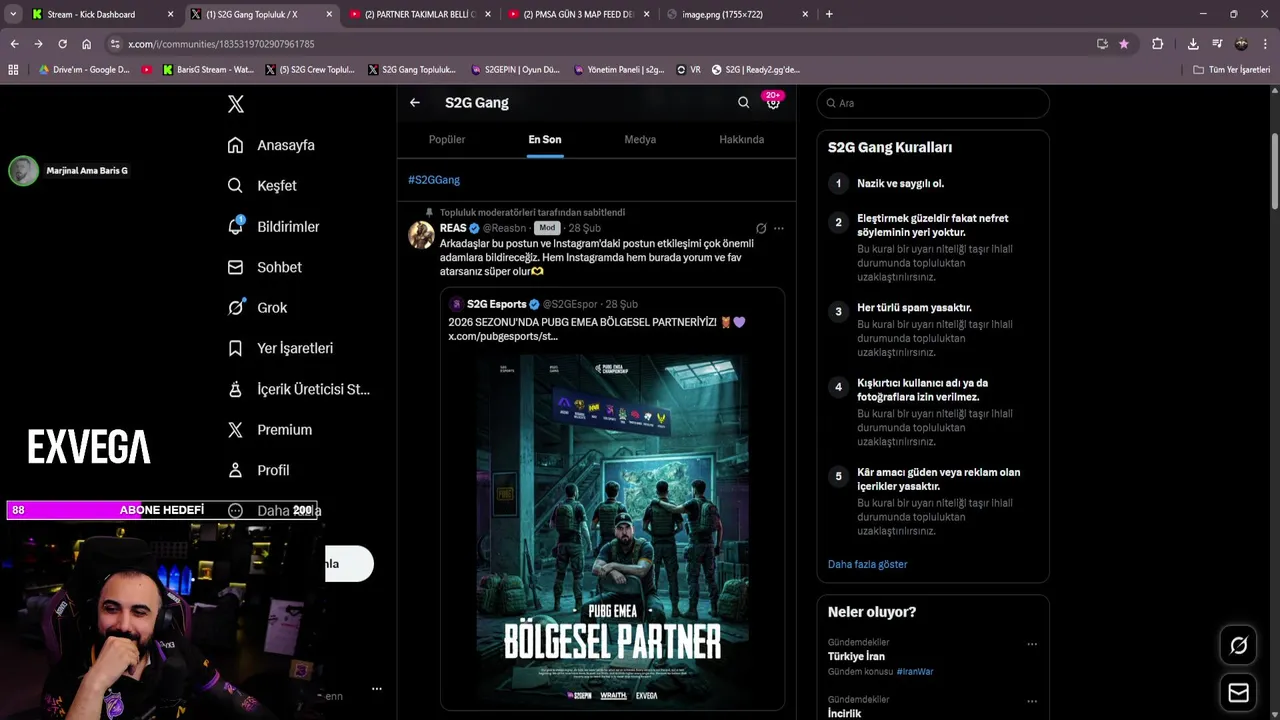The width and height of the screenshot is (1280, 720).
Task: Switch to En Son tab
Action: click(545, 139)
